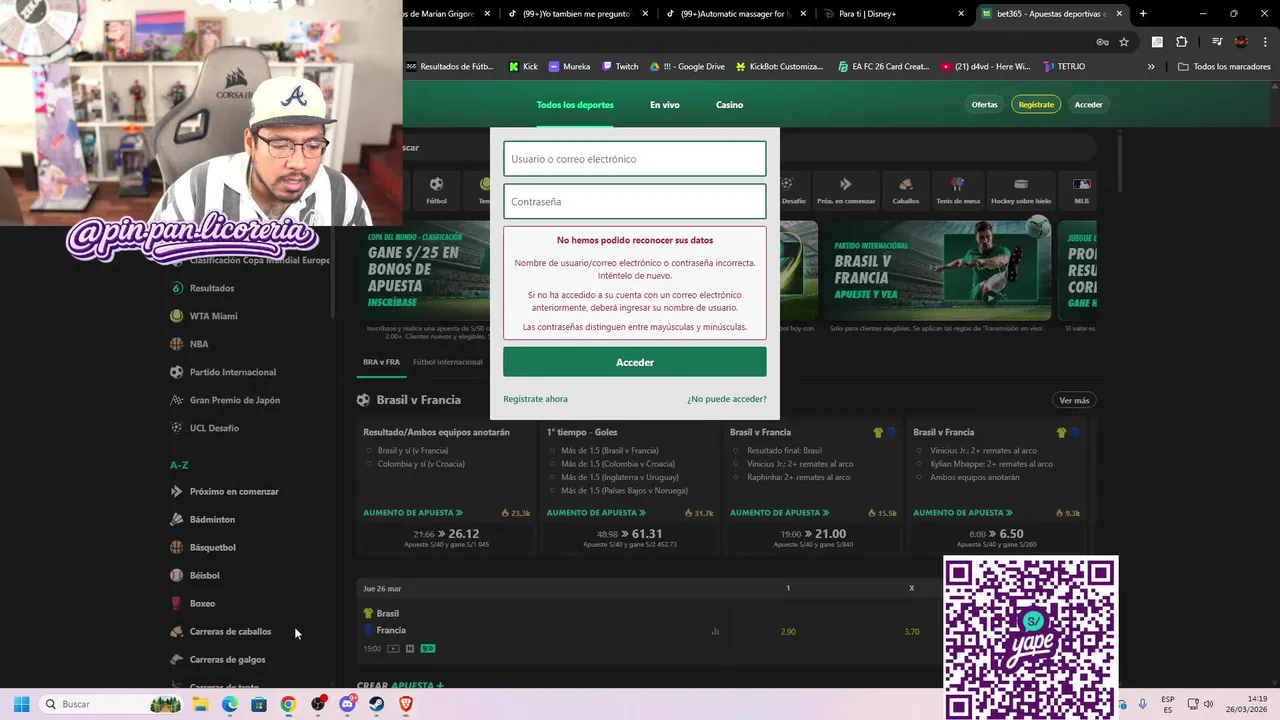Viewport: 1280px width, 720px height.
Task: Open the Twitch bookmark
Action: pyautogui.click(x=620, y=67)
